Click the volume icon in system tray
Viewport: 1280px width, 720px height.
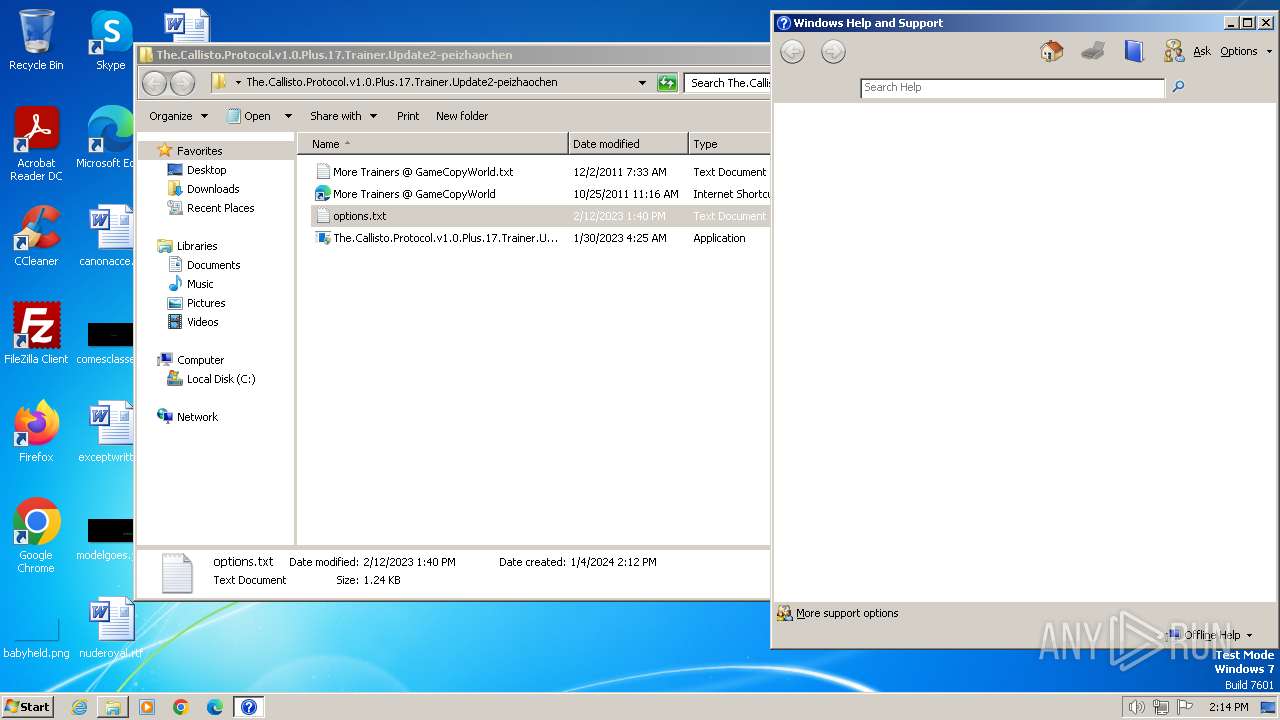coord(1136,707)
